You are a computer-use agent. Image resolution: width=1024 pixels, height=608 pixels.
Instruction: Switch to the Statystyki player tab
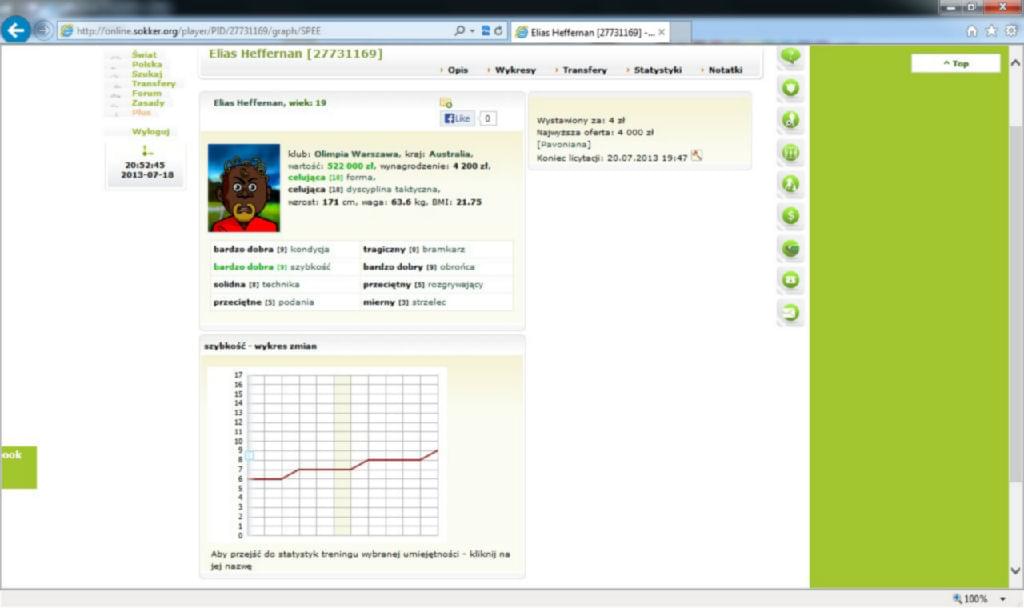[658, 70]
